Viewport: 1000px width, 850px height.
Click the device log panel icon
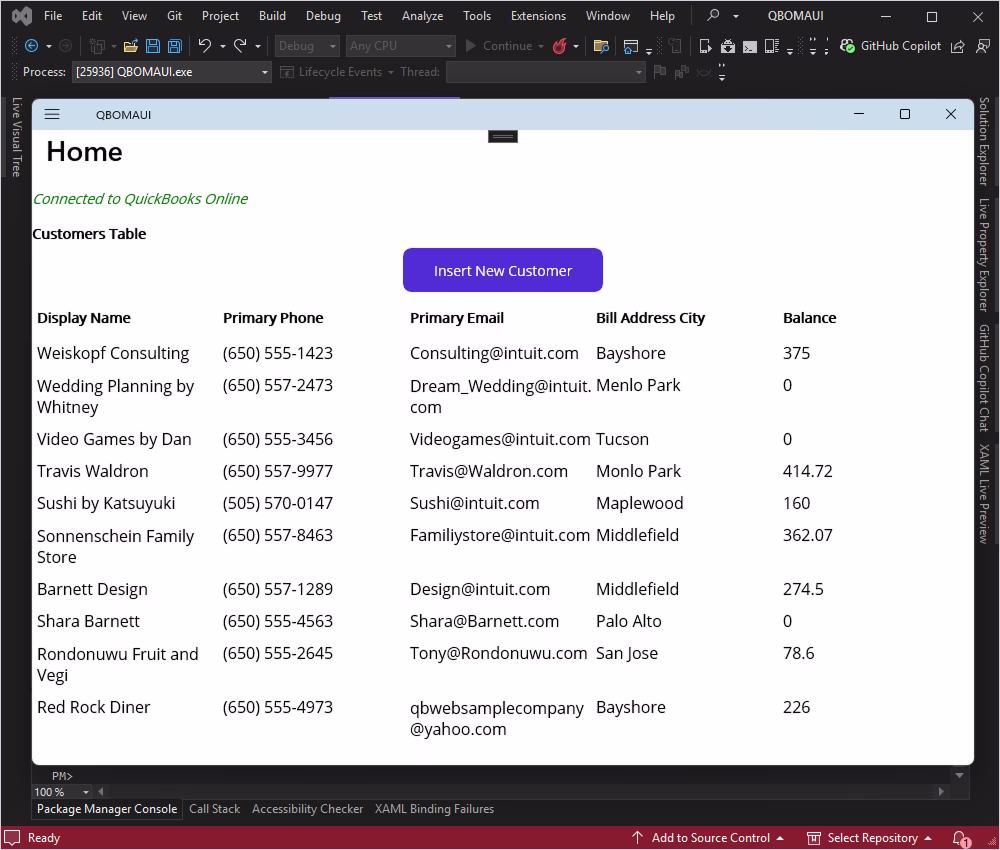click(772, 46)
